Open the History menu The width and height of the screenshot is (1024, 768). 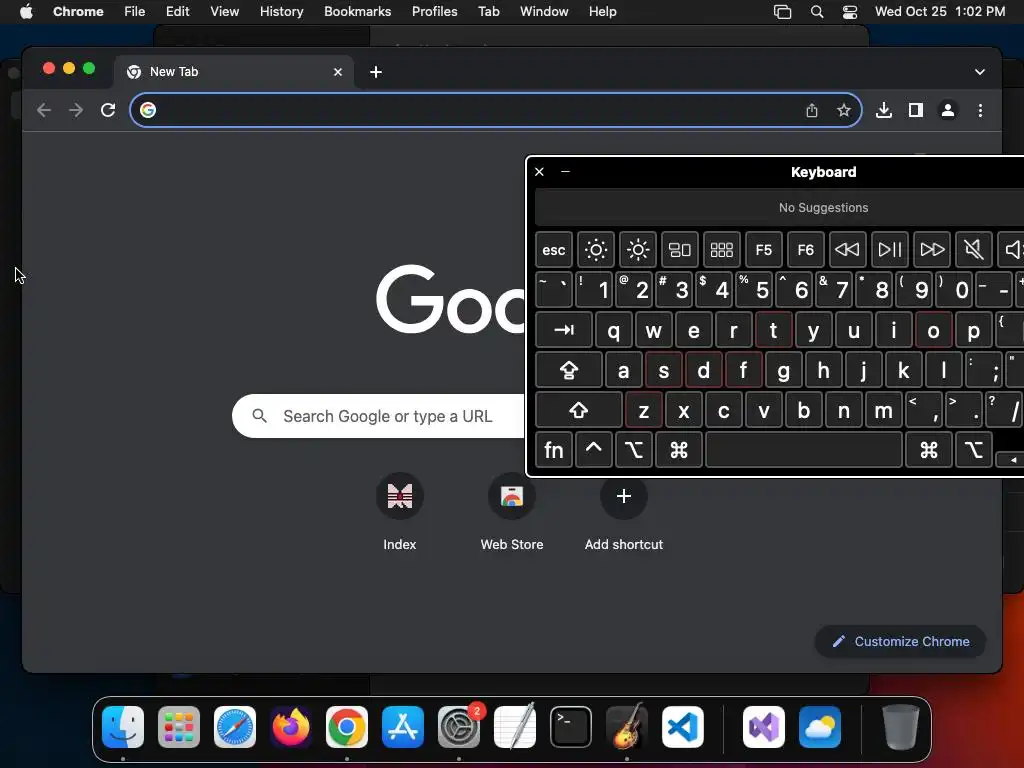click(281, 11)
